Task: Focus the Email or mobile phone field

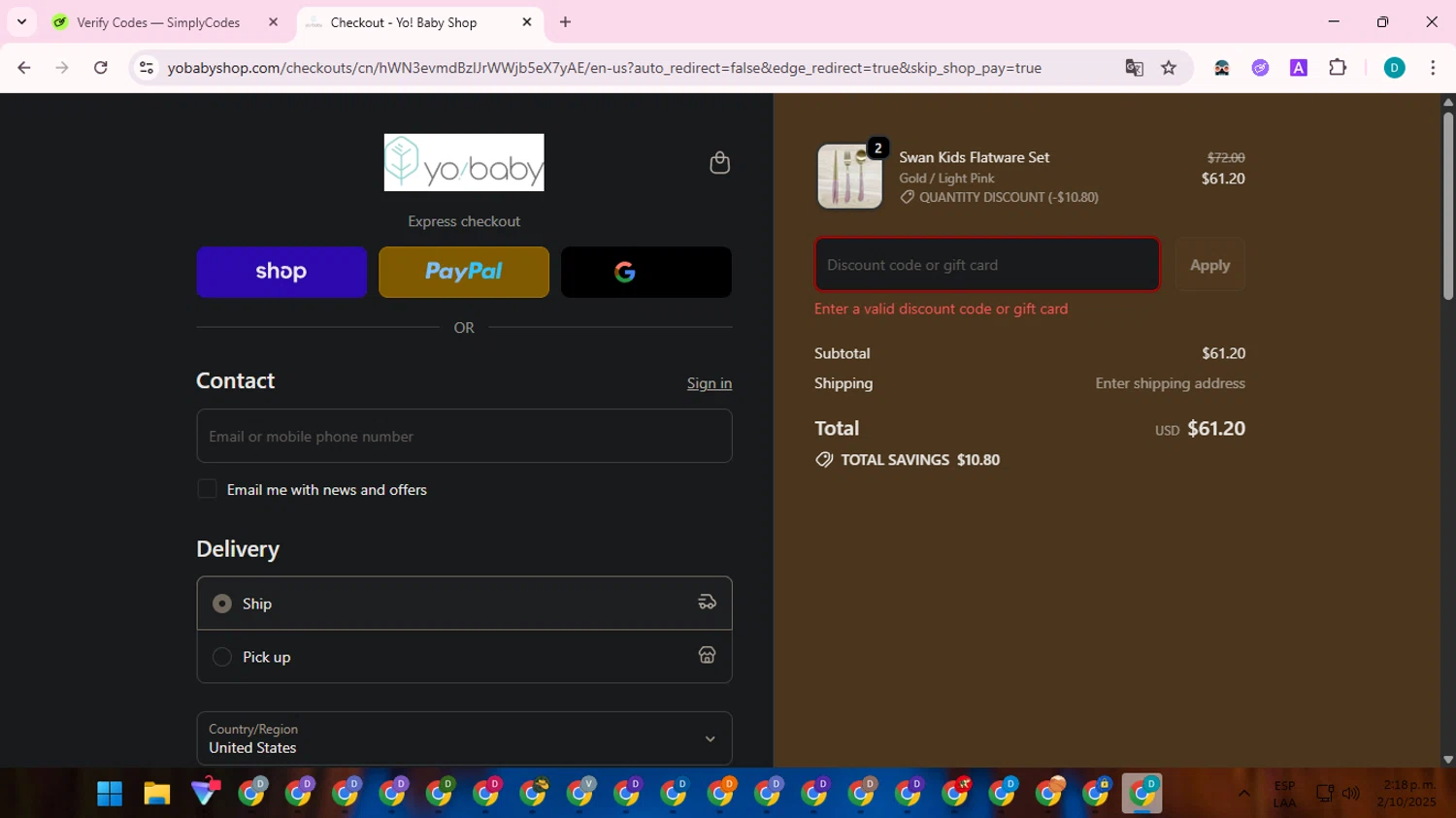Action: pyautogui.click(x=464, y=436)
